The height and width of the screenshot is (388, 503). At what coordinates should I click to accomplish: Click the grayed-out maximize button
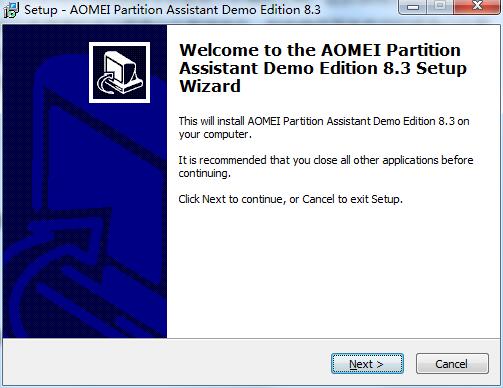[x=440, y=6]
